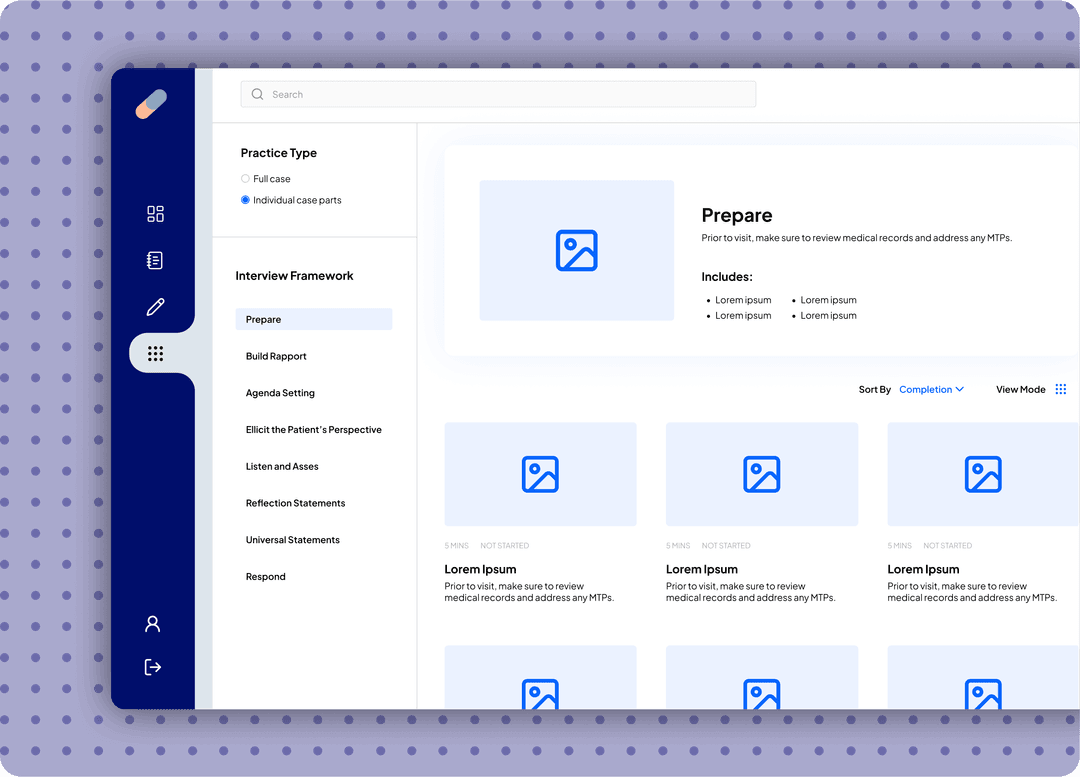
Task: Click the dotted grid icon in sidebar
Action: click(x=155, y=354)
